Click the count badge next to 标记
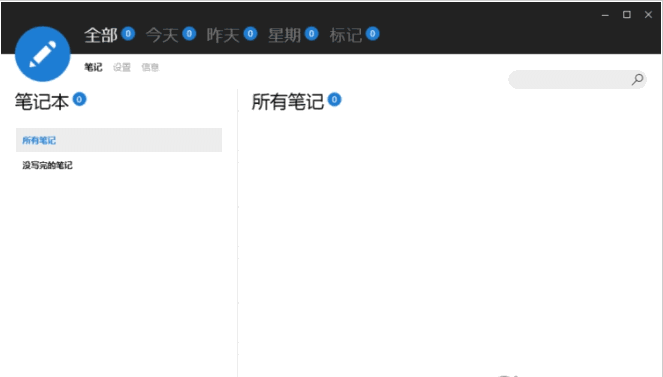 pyautogui.click(x=373, y=34)
